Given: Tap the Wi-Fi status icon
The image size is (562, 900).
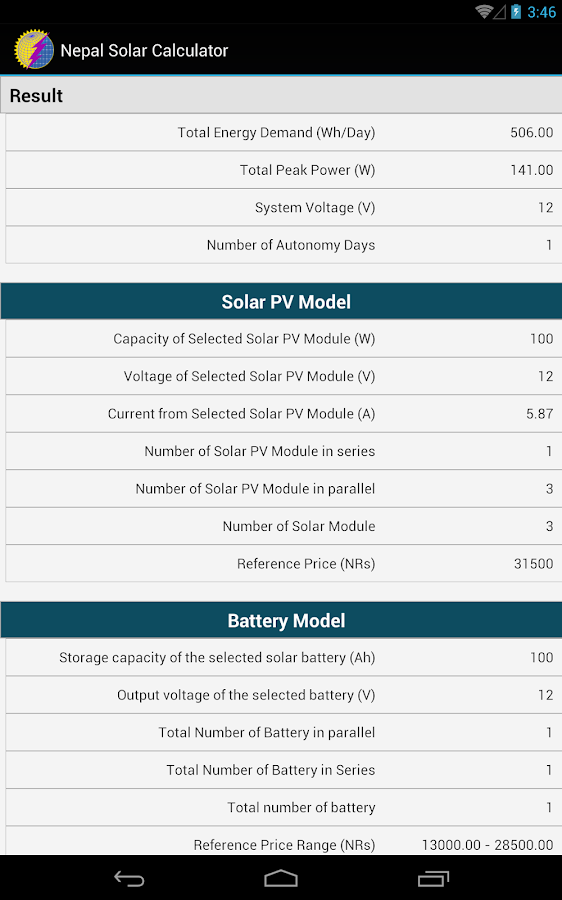Looking at the screenshot, I should tap(484, 11).
